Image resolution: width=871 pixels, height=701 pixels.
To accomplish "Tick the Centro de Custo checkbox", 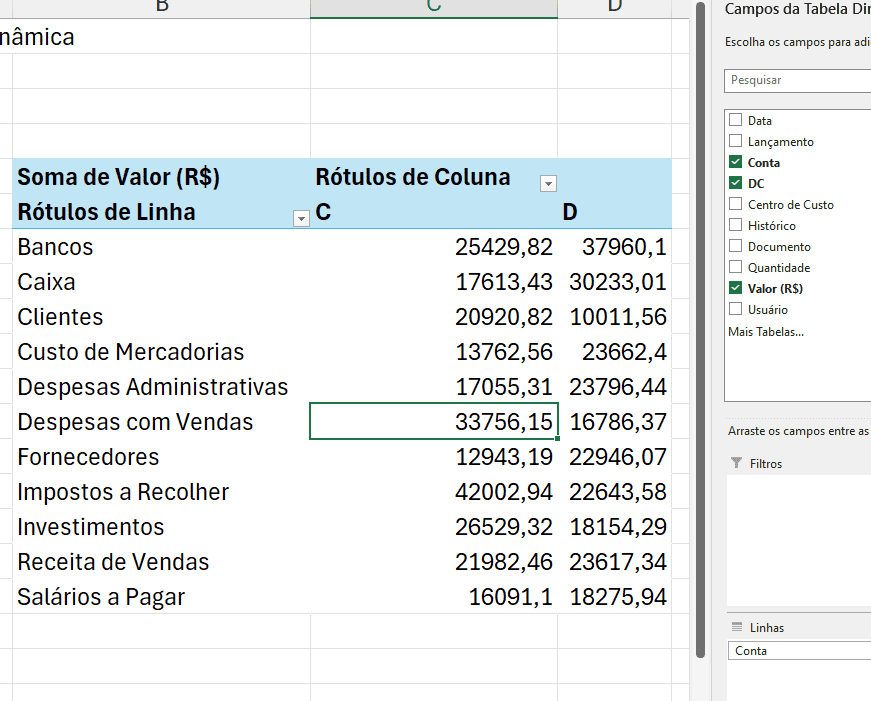I will [x=736, y=204].
